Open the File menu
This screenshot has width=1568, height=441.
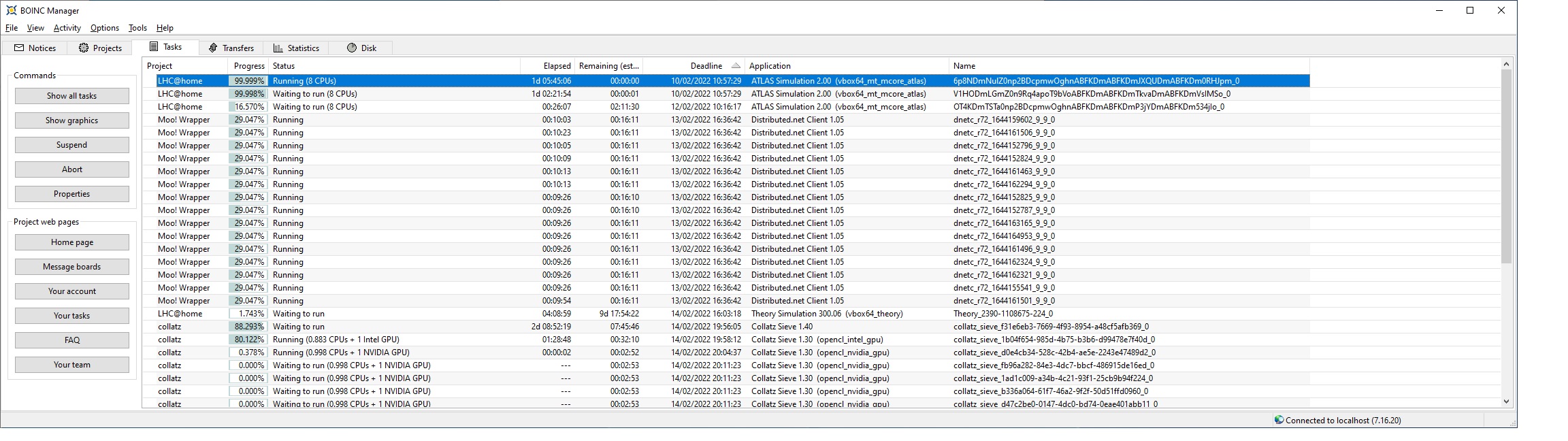pos(12,28)
